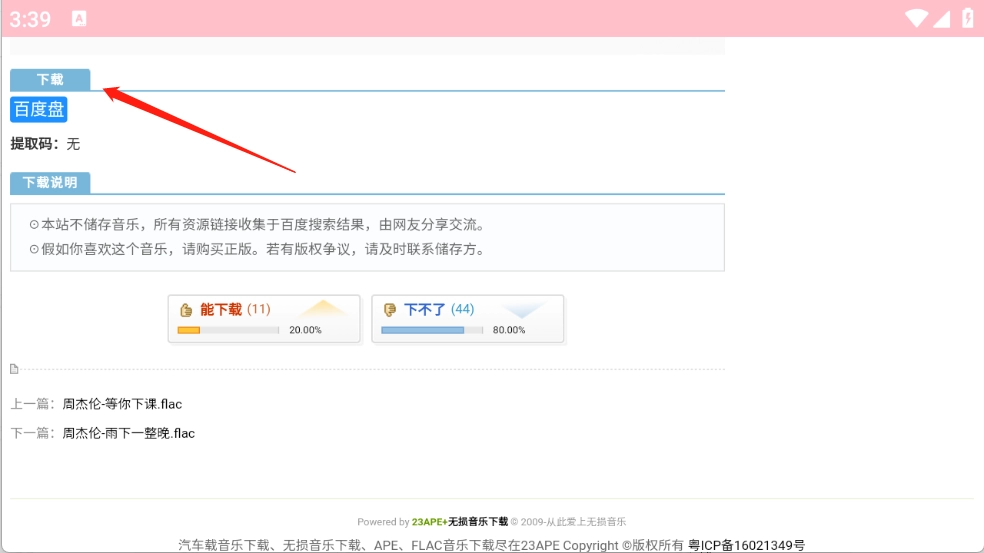Select the 下载说明 section tab
This screenshot has height=553, width=984.
click(x=50, y=182)
